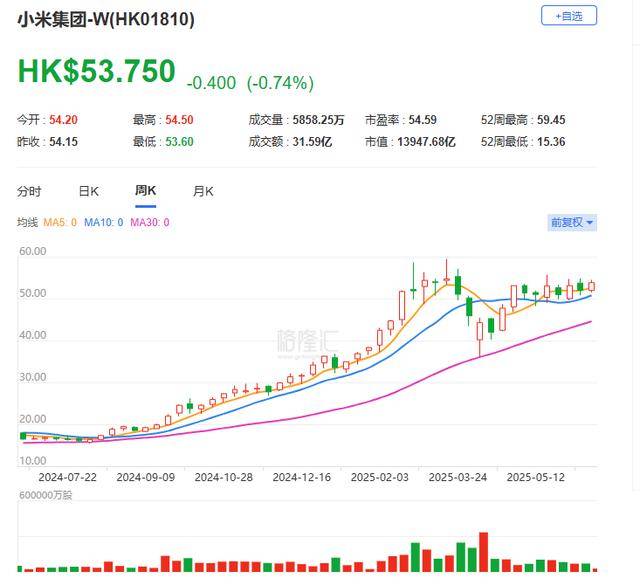The height and width of the screenshot is (585, 640).
Task: Click the 30.00 price axis label
Action: click(33, 377)
